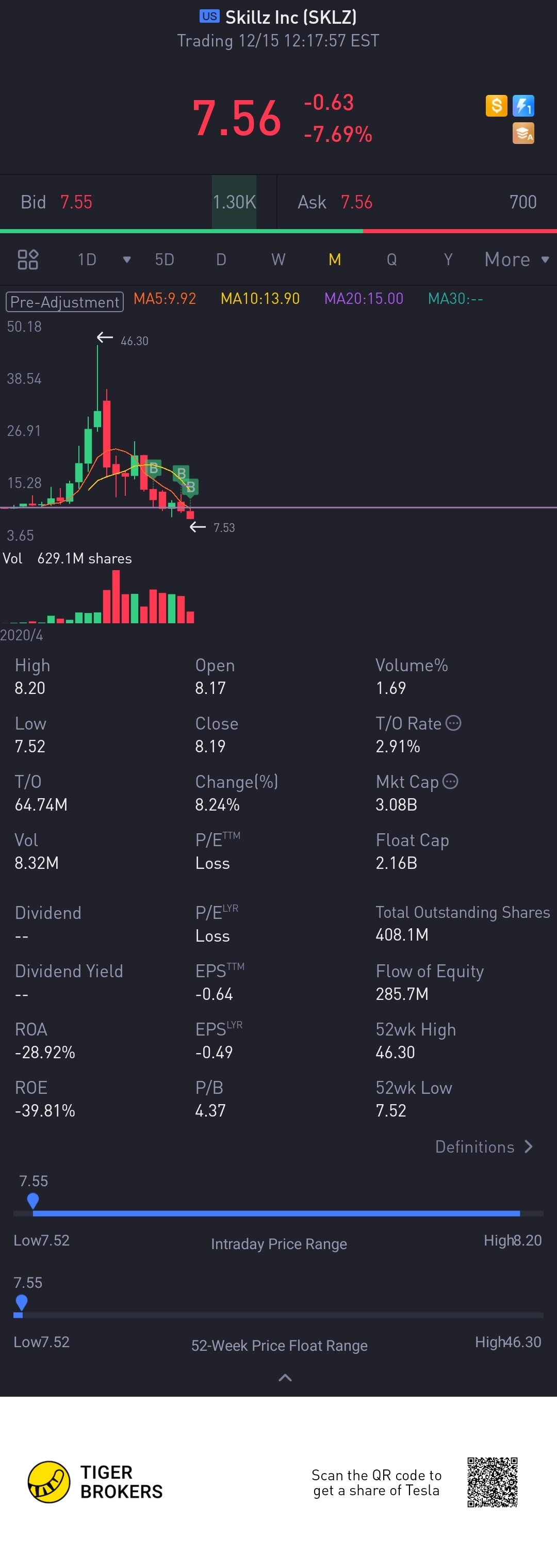This screenshot has width=557, height=1568.
Task: Tap the middle B marker on the chart
Action: (181, 474)
